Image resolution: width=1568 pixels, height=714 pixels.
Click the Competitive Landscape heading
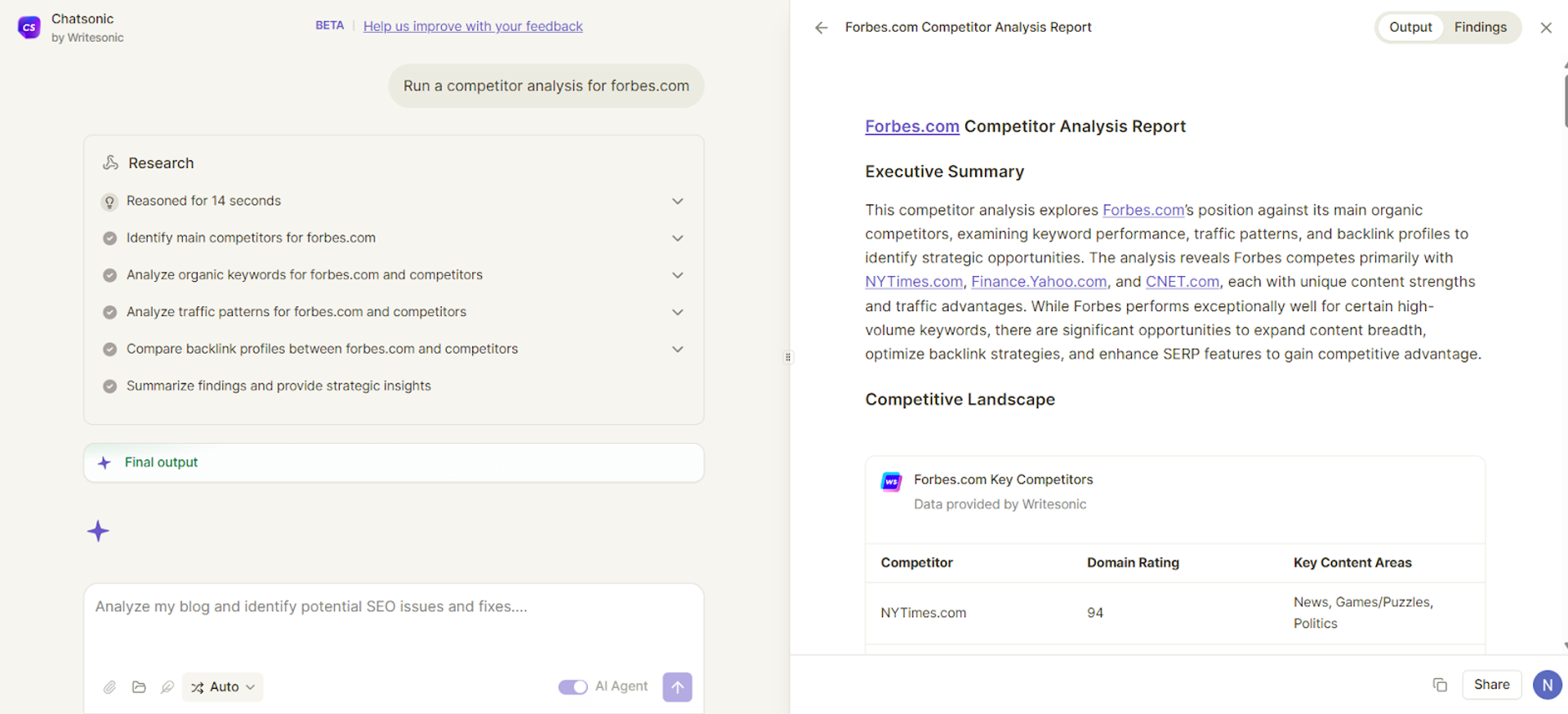click(960, 399)
